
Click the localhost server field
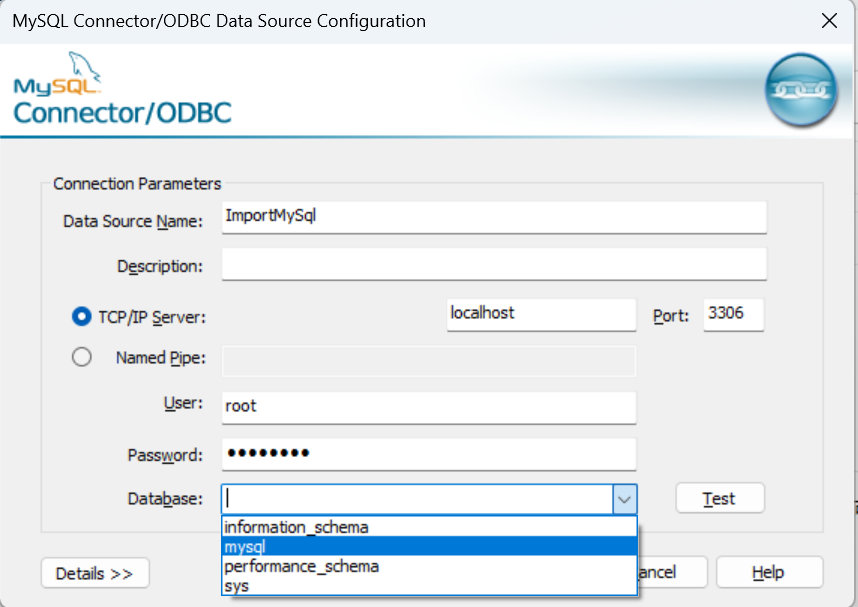(541, 314)
